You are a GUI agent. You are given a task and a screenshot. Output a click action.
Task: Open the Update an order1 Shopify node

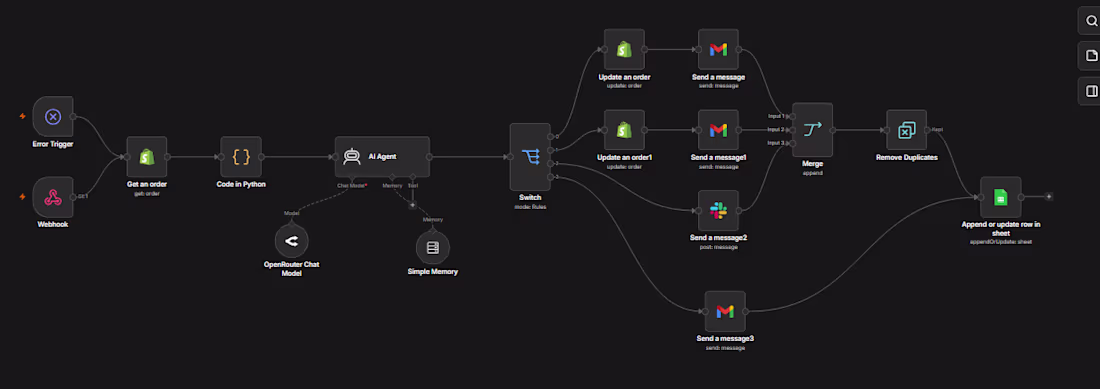(624, 130)
